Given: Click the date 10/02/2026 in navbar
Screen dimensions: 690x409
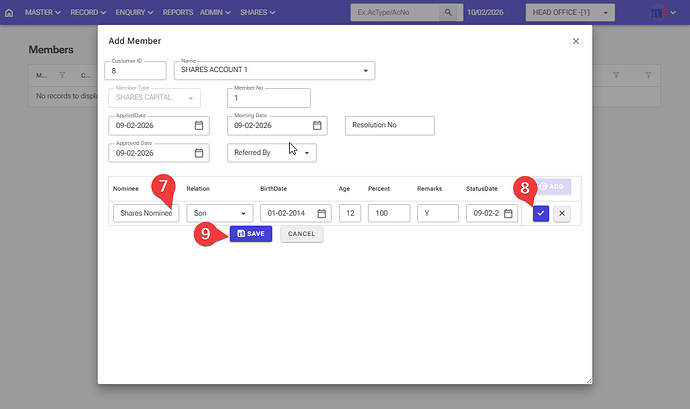Looking at the screenshot, I should [x=485, y=12].
